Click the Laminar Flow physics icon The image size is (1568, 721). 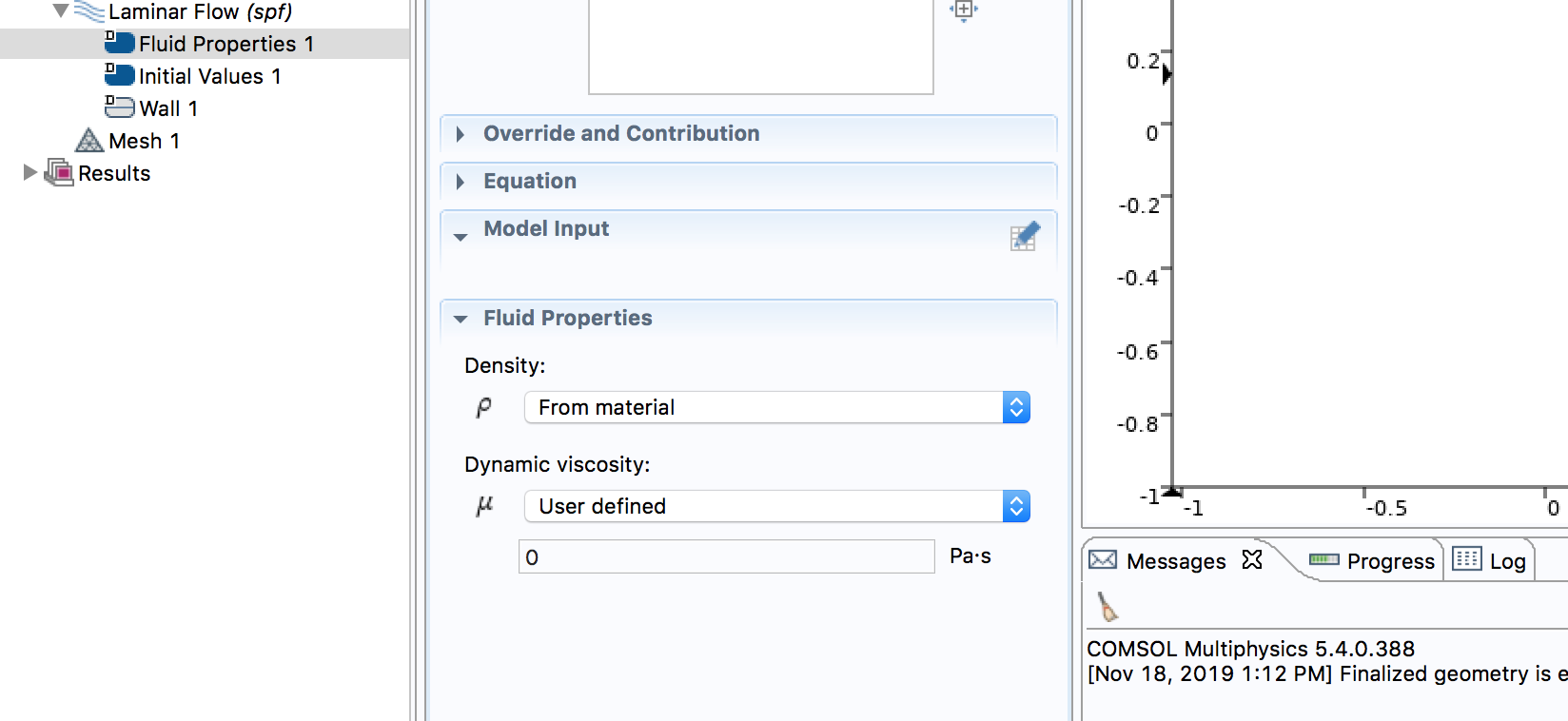click(x=89, y=11)
